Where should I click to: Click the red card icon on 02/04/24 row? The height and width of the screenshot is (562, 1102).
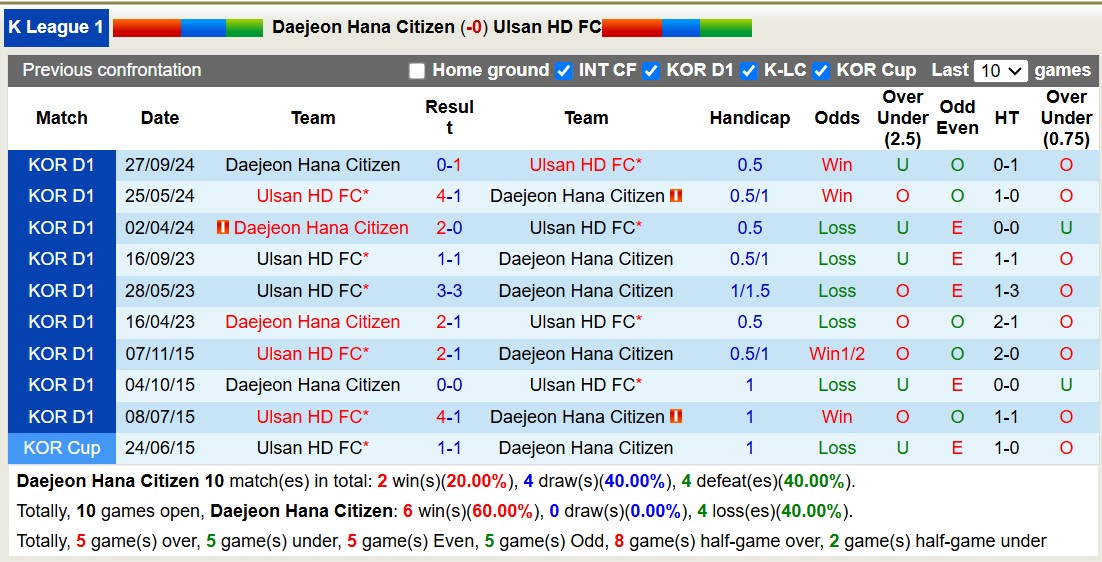pos(223,227)
